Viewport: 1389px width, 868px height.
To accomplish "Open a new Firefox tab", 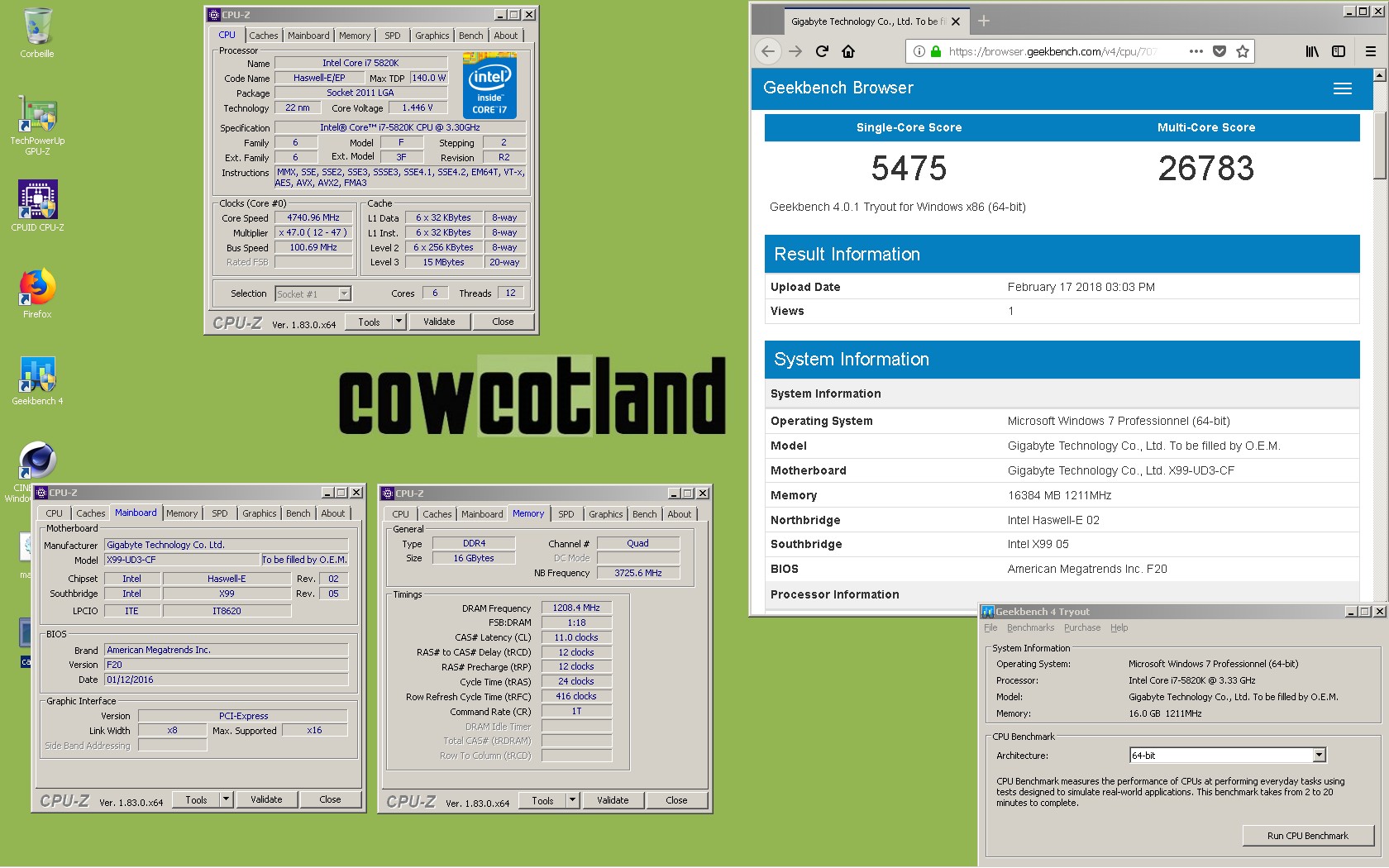I will click(x=984, y=21).
